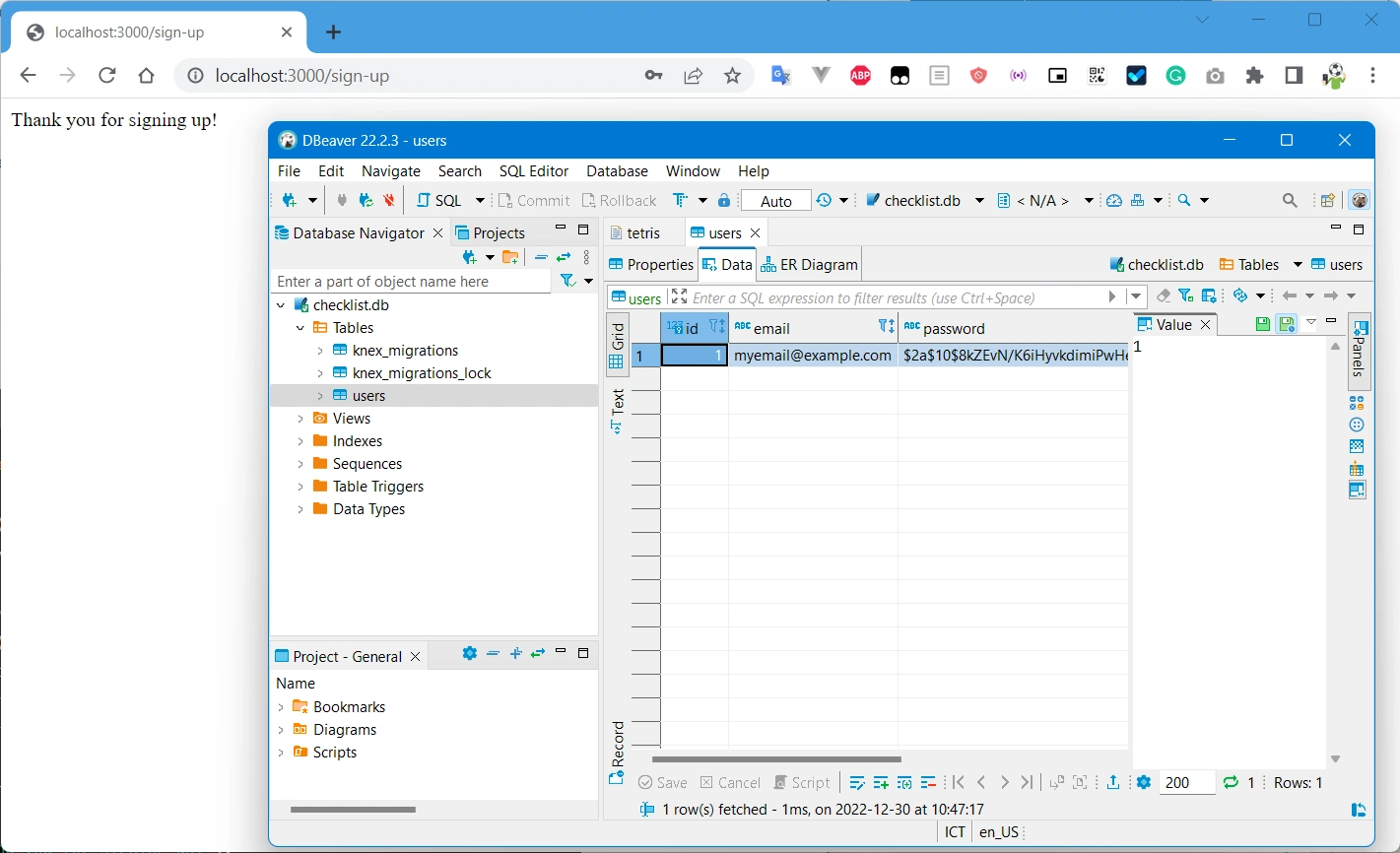Expand the knex_migrations table node
Image resolution: width=1400 pixels, height=853 pixels.
pos(320,351)
